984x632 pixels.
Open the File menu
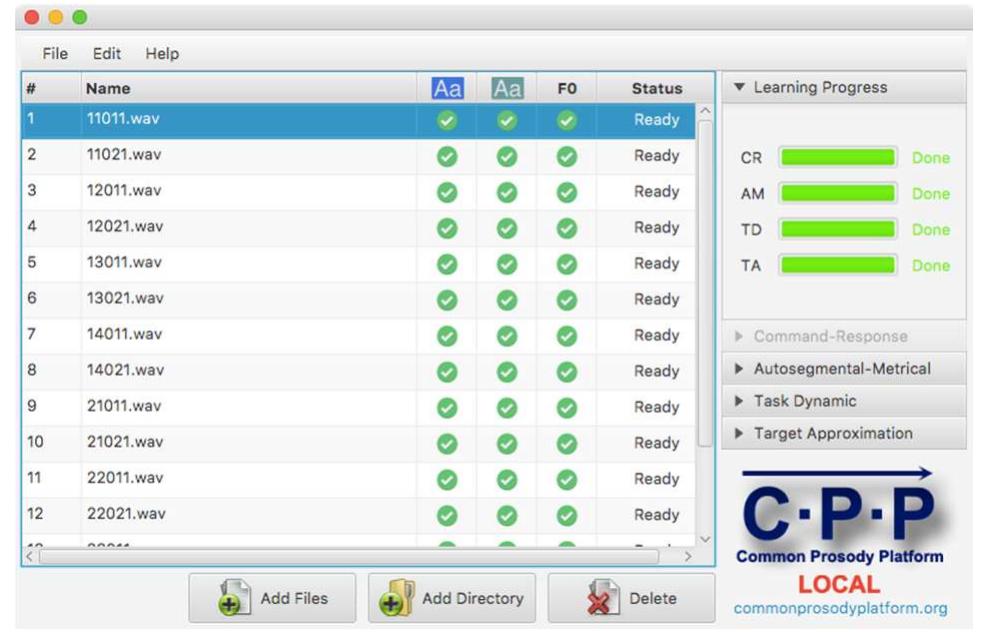(55, 54)
